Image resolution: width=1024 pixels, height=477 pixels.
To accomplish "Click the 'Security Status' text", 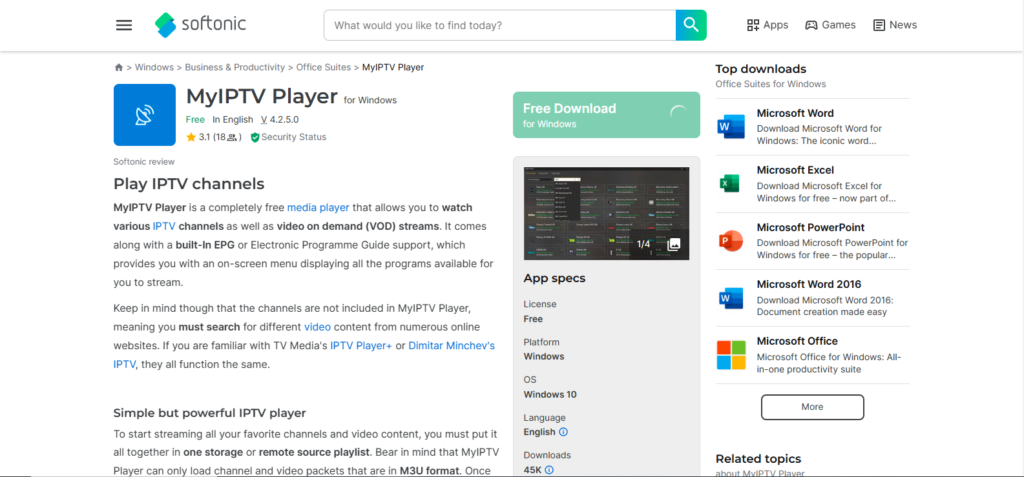I will 294,137.
